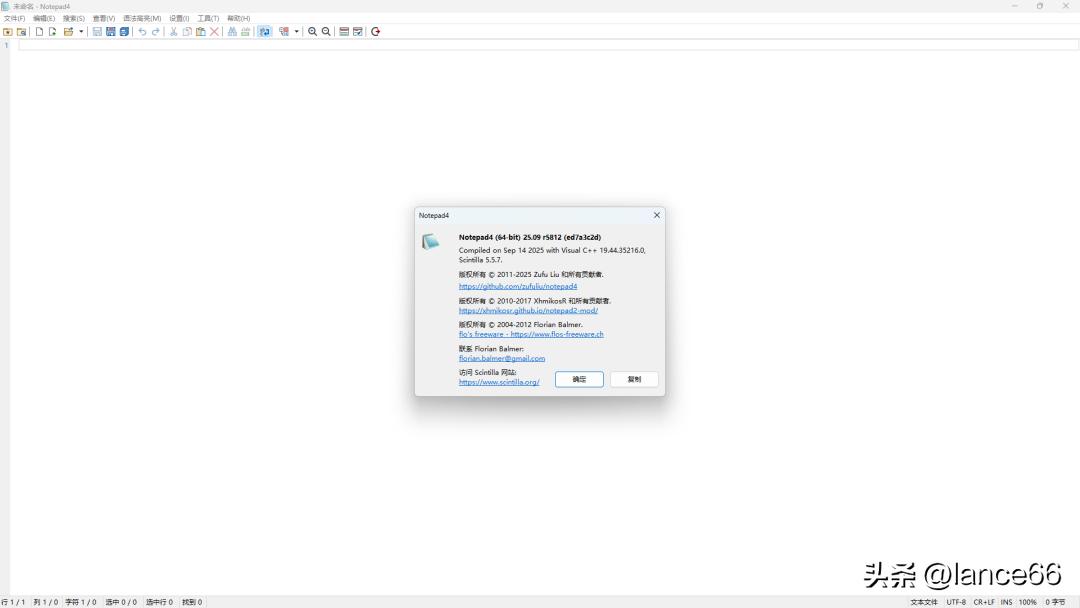Click the 确定 button in About dialog
The width and height of the screenshot is (1080, 608).
tap(579, 379)
